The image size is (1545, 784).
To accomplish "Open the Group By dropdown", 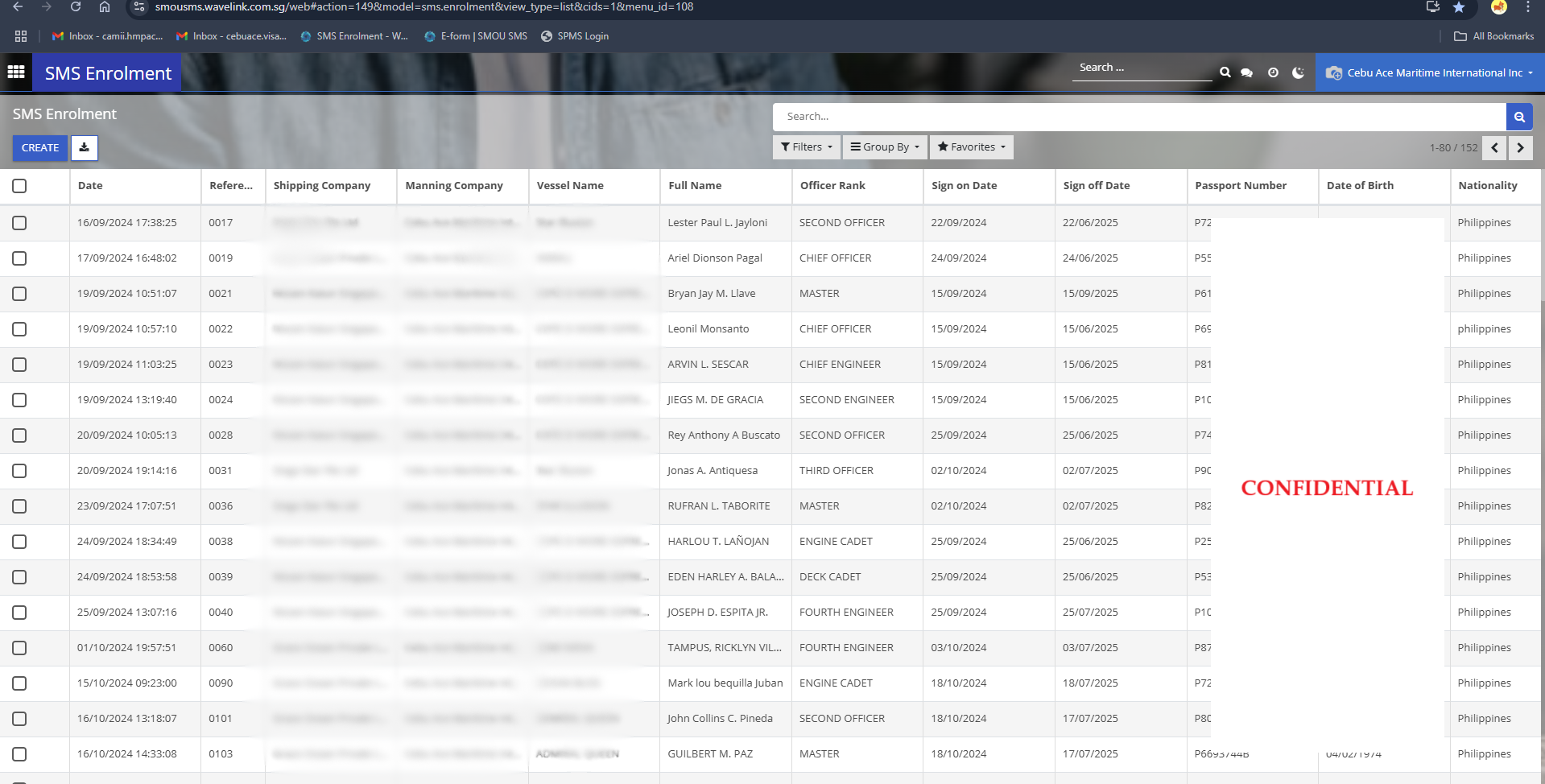I will pos(885,147).
